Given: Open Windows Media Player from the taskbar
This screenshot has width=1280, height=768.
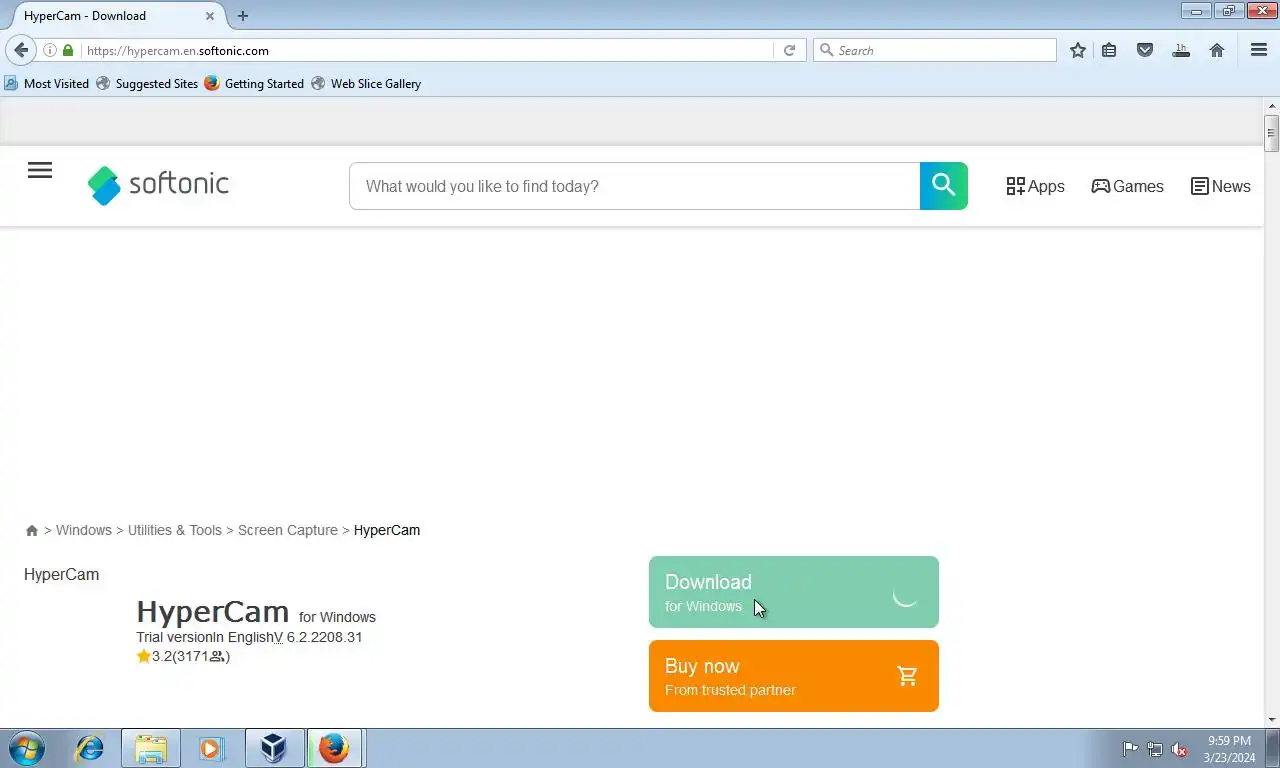Looking at the screenshot, I should [211, 748].
